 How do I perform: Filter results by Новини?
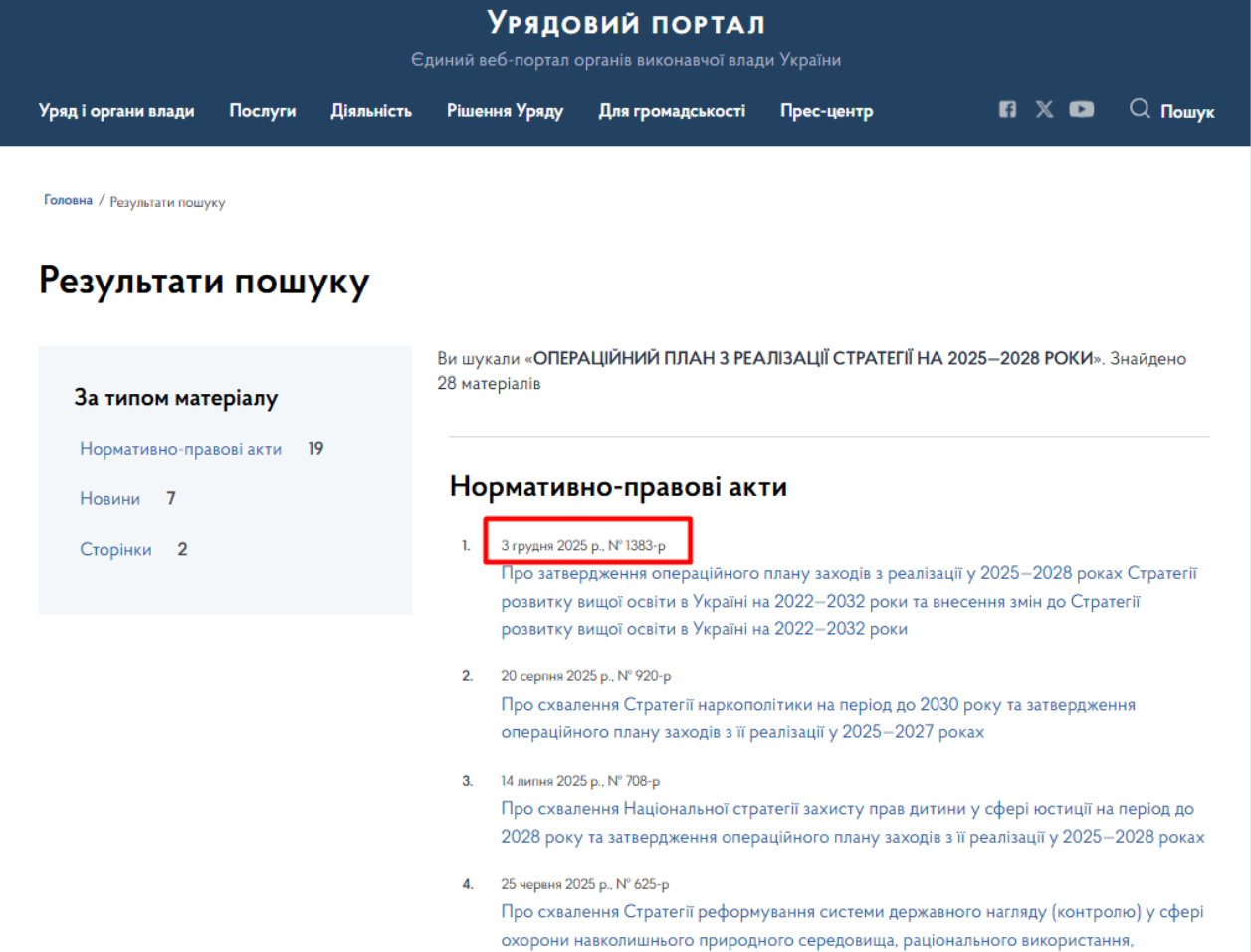pyautogui.click(x=109, y=498)
